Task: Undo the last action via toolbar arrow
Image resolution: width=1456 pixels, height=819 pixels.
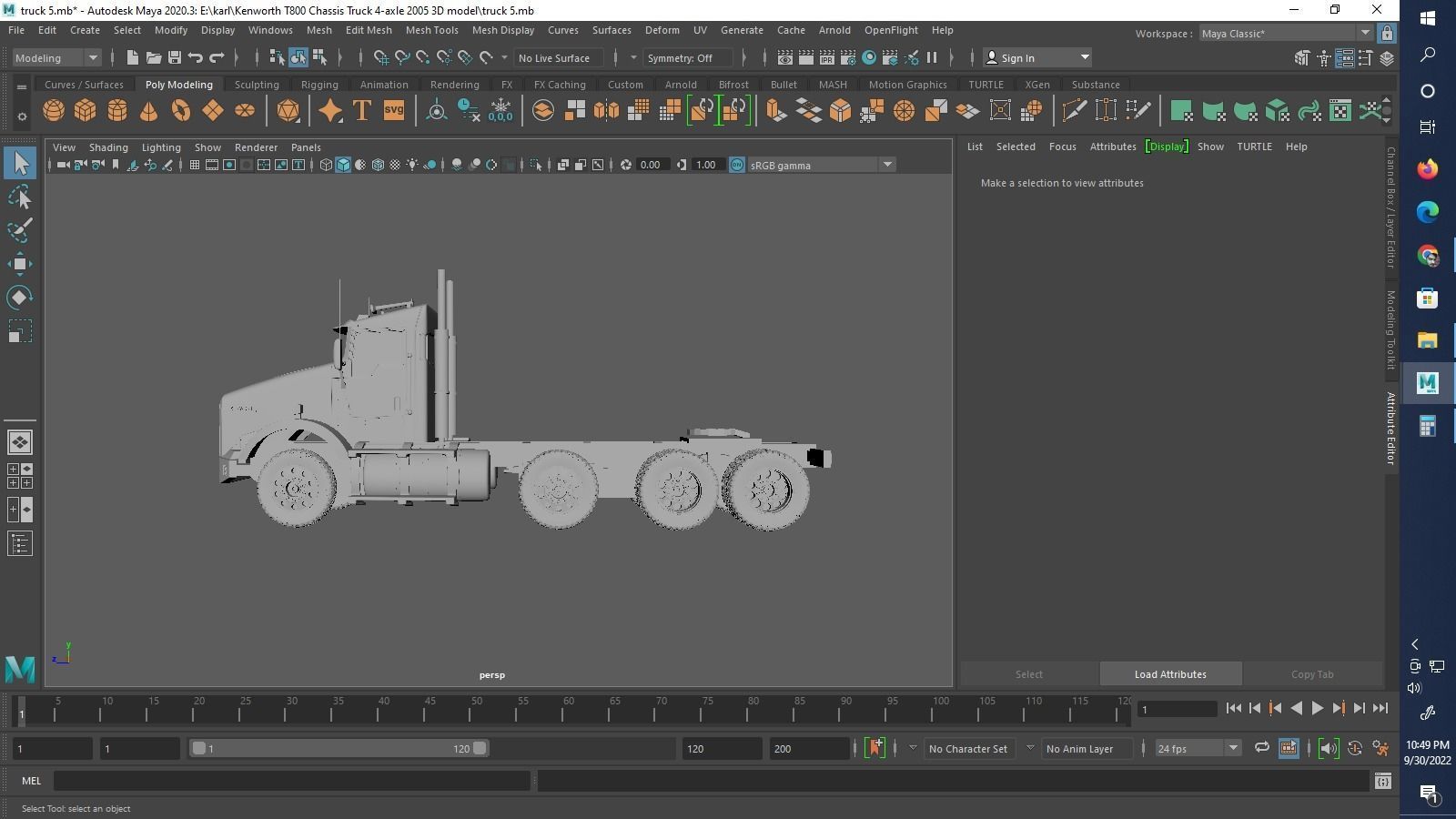Action: click(x=196, y=57)
